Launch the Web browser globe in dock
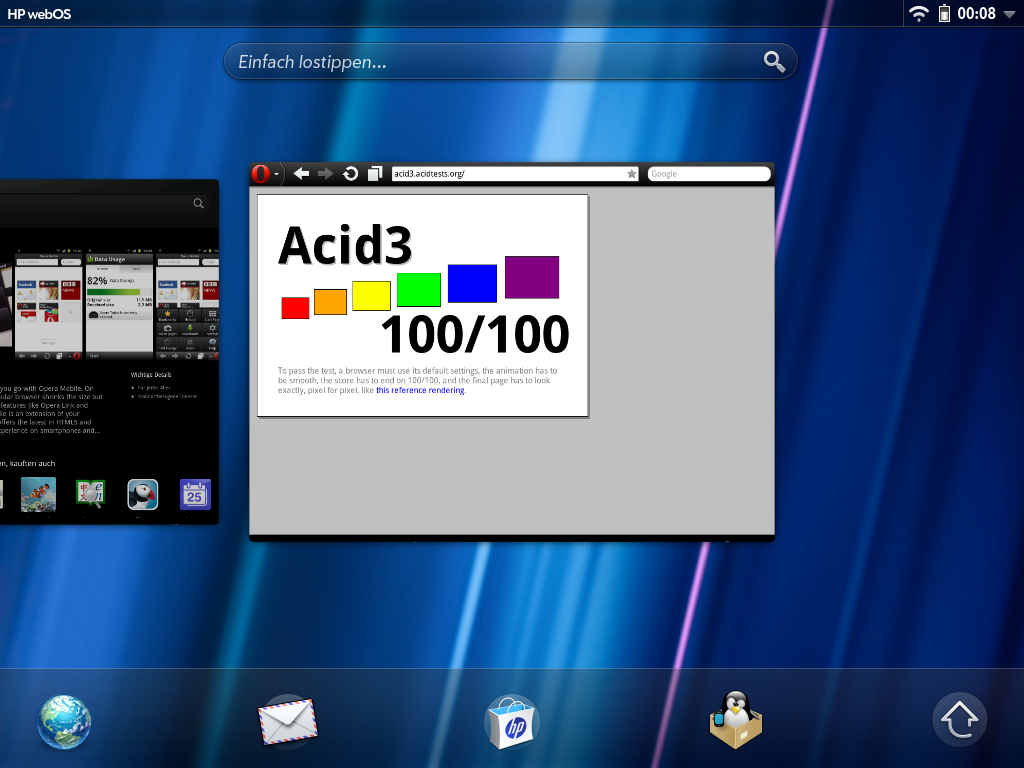 tap(63, 722)
